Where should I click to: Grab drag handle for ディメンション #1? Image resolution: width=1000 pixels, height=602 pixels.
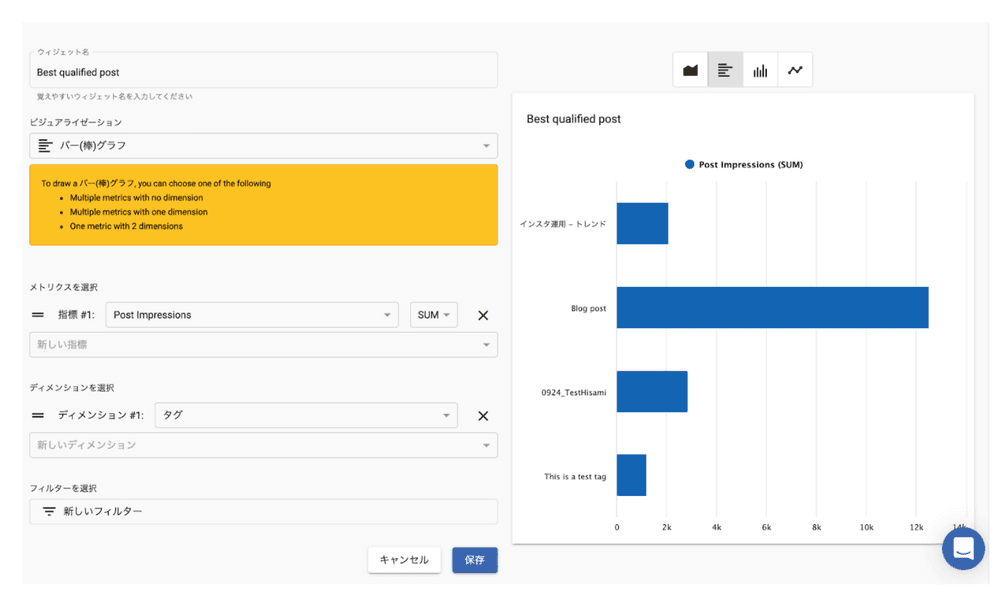[38, 416]
